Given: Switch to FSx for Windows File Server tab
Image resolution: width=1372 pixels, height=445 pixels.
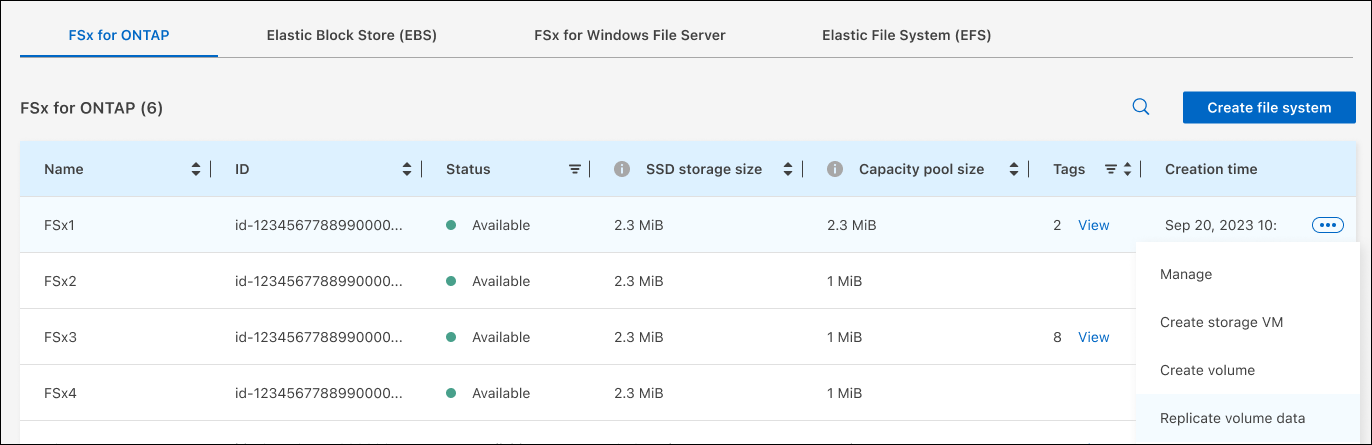Looking at the screenshot, I should tap(629, 35).
